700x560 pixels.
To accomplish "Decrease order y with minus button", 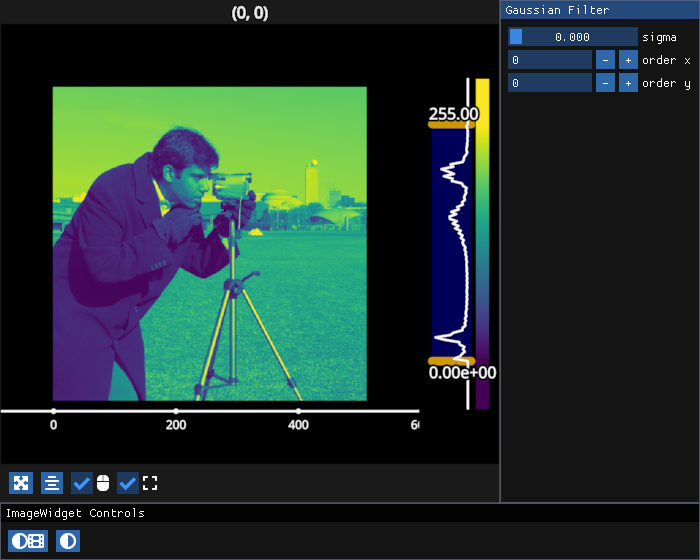I will [605, 83].
